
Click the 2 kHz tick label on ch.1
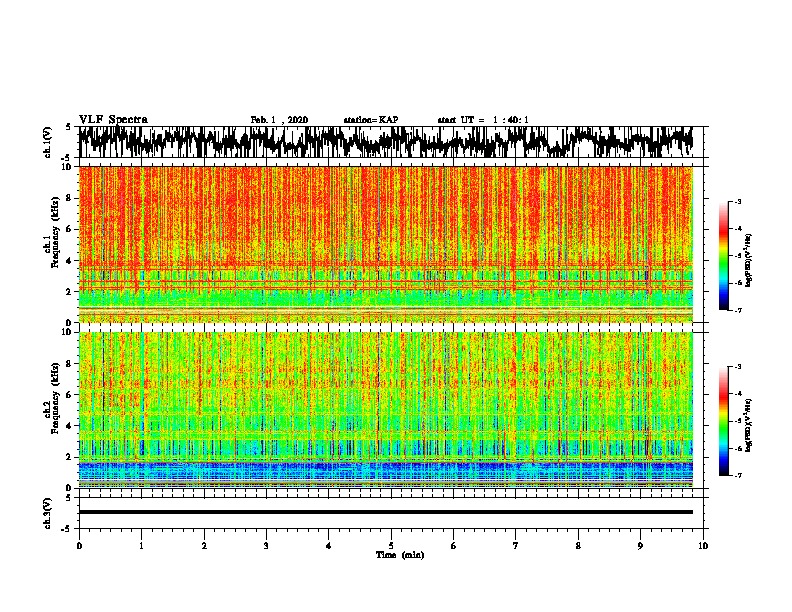tap(69, 292)
